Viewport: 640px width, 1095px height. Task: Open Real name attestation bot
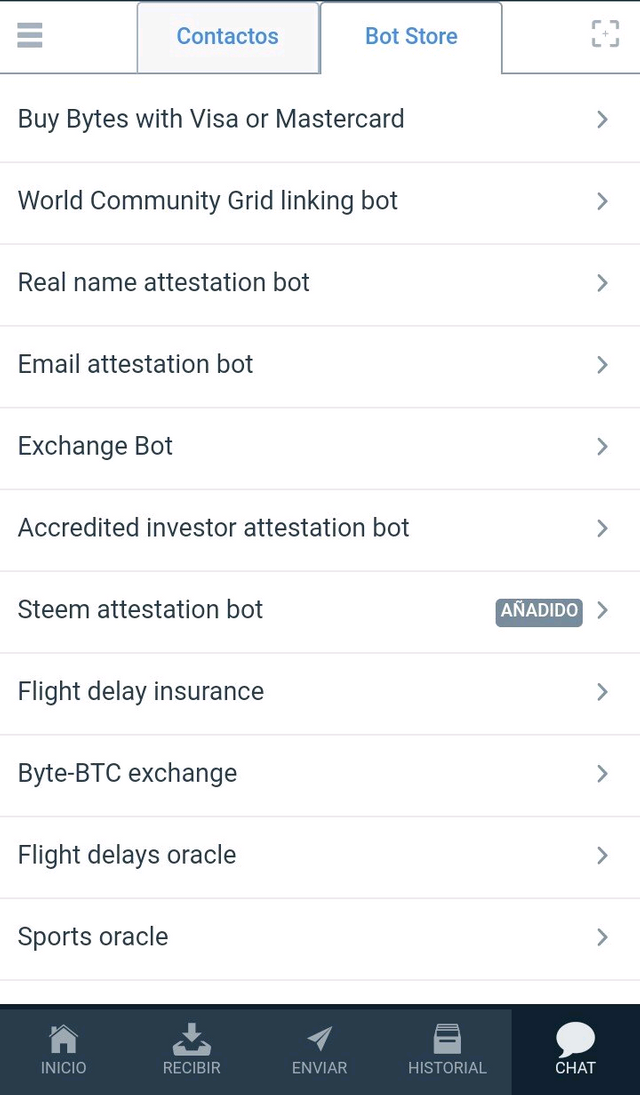(320, 283)
